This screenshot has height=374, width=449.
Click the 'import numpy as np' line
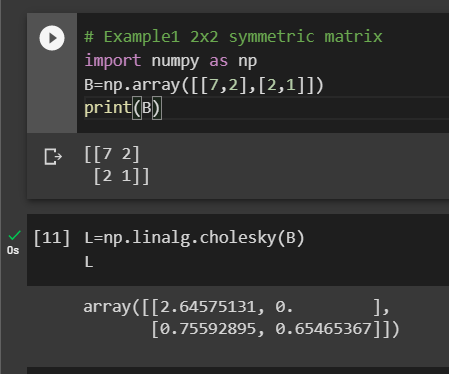pos(171,61)
